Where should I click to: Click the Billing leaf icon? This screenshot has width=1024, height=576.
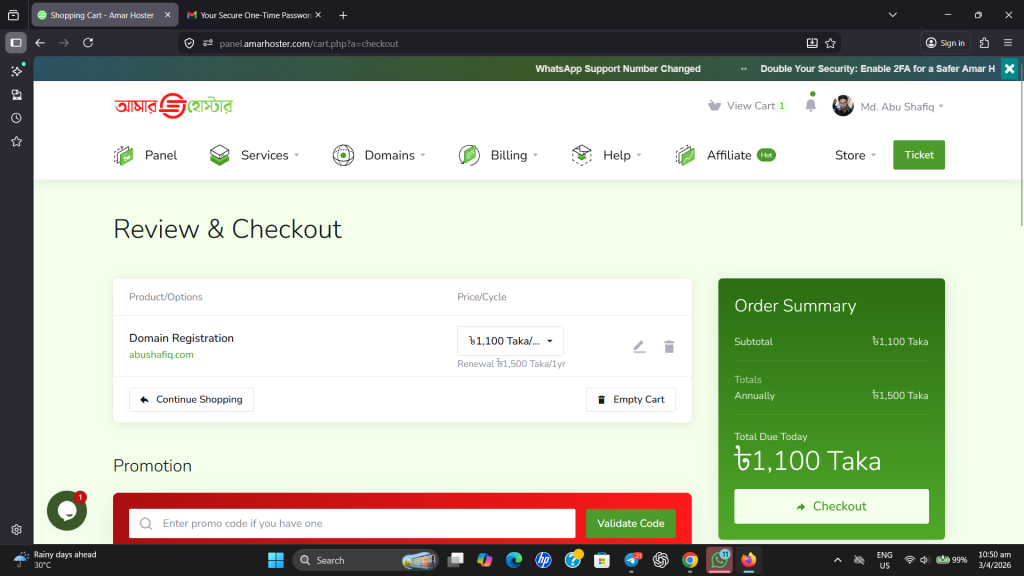click(469, 155)
